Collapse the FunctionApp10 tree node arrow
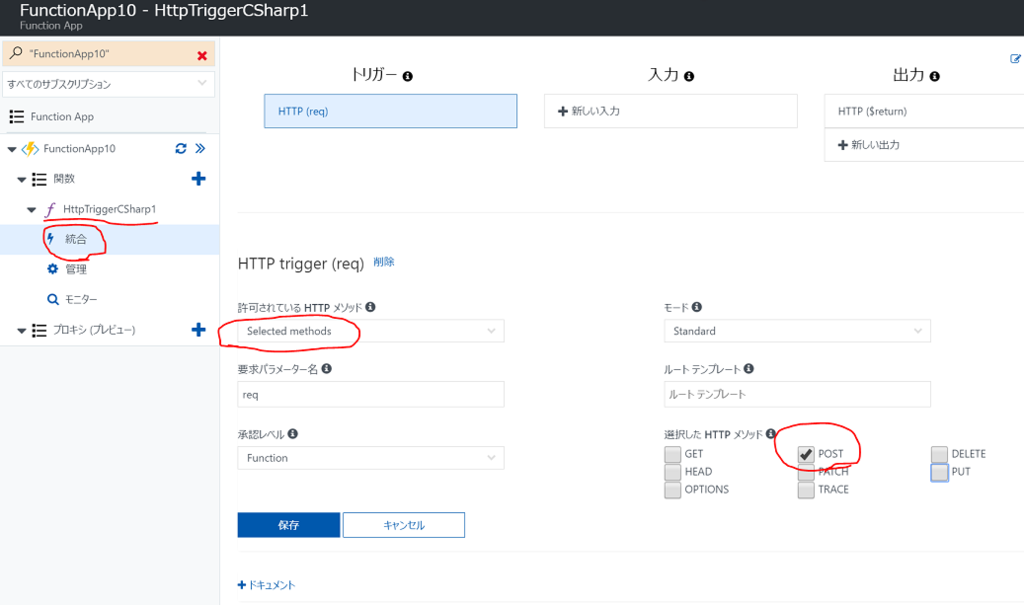 coord(12,149)
